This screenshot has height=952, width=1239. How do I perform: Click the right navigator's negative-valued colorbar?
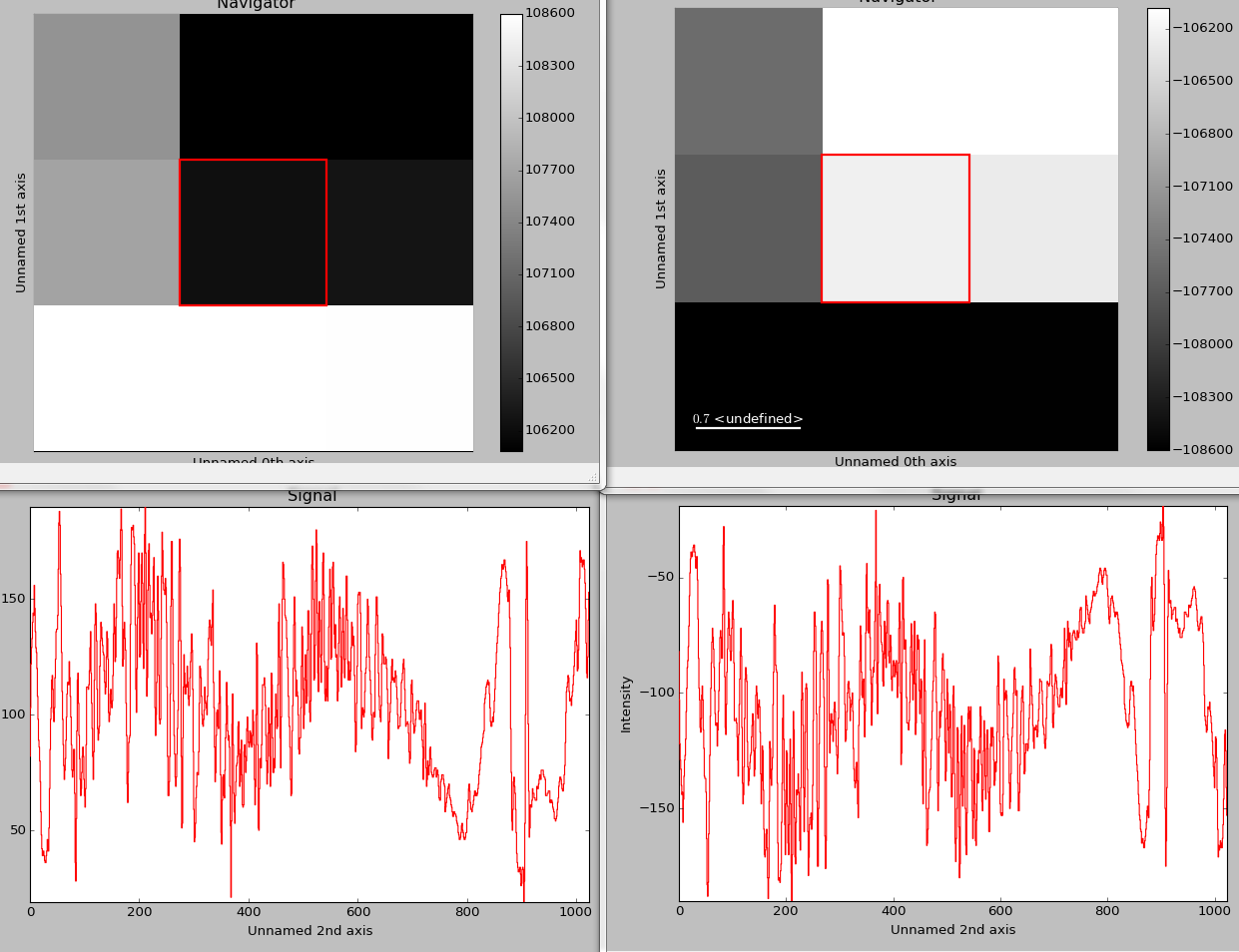pos(1157,229)
